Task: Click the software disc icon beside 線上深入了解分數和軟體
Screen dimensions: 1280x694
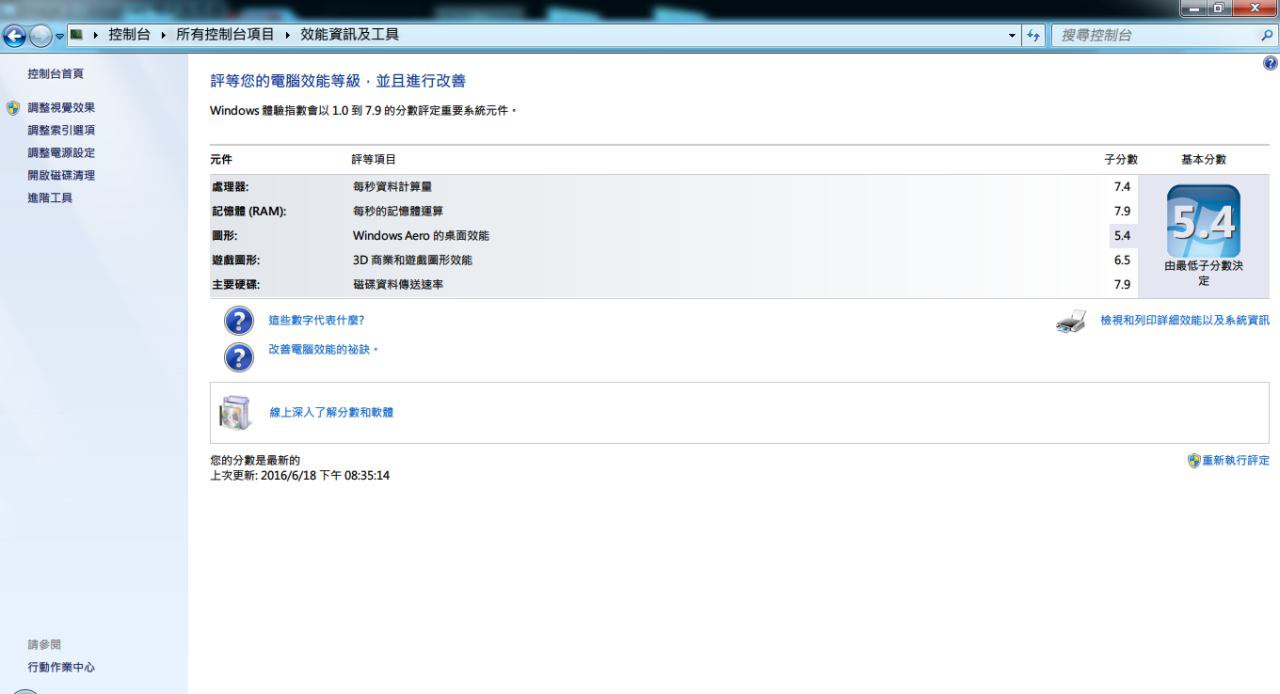Action: tap(235, 412)
